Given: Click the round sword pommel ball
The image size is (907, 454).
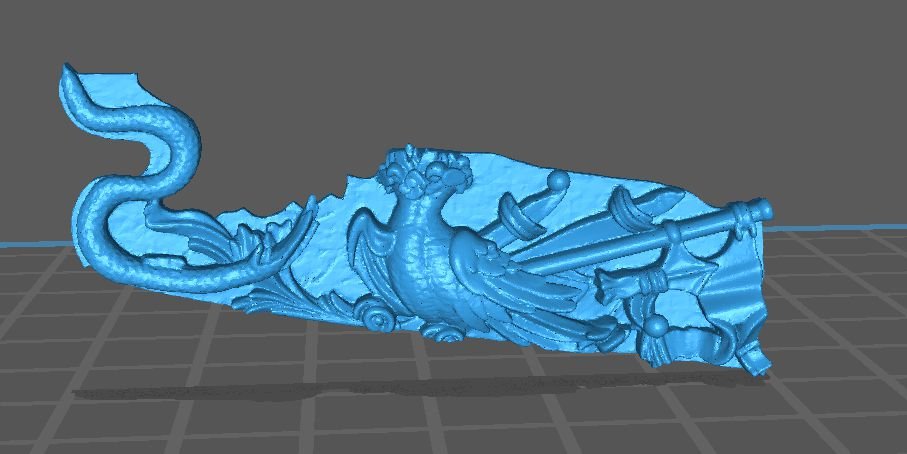Looking at the screenshot, I should (x=558, y=181).
